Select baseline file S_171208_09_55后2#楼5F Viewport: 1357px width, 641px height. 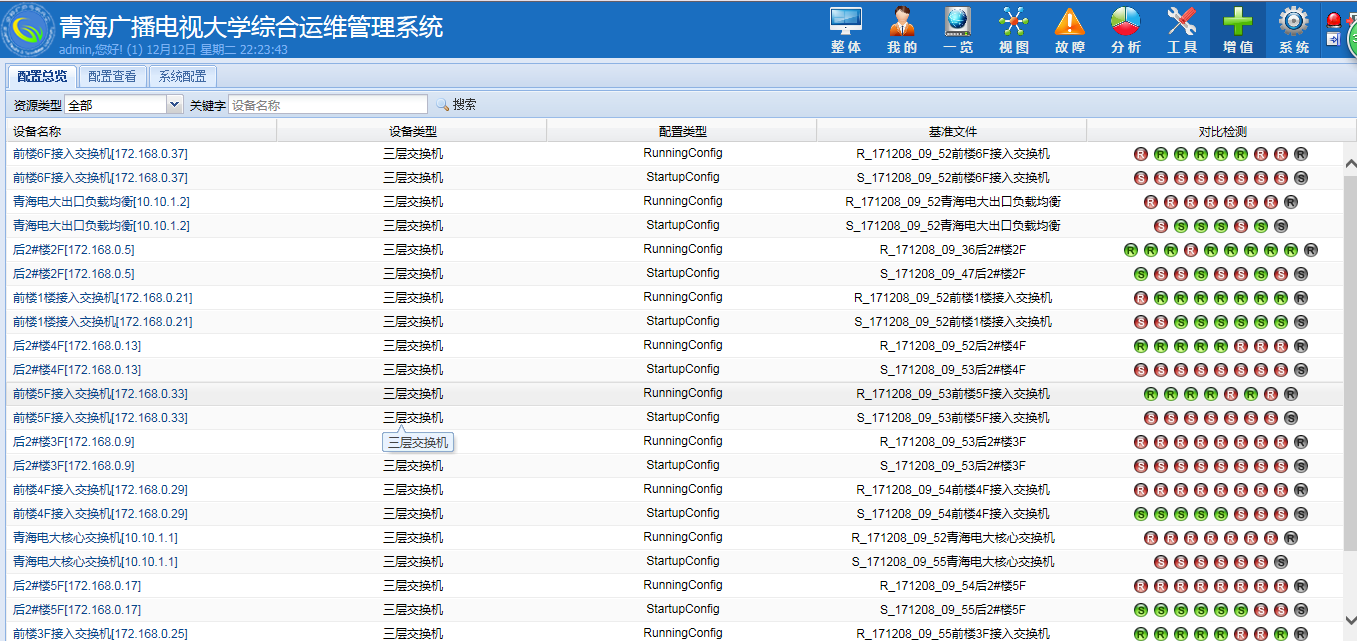(x=953, y=610)
